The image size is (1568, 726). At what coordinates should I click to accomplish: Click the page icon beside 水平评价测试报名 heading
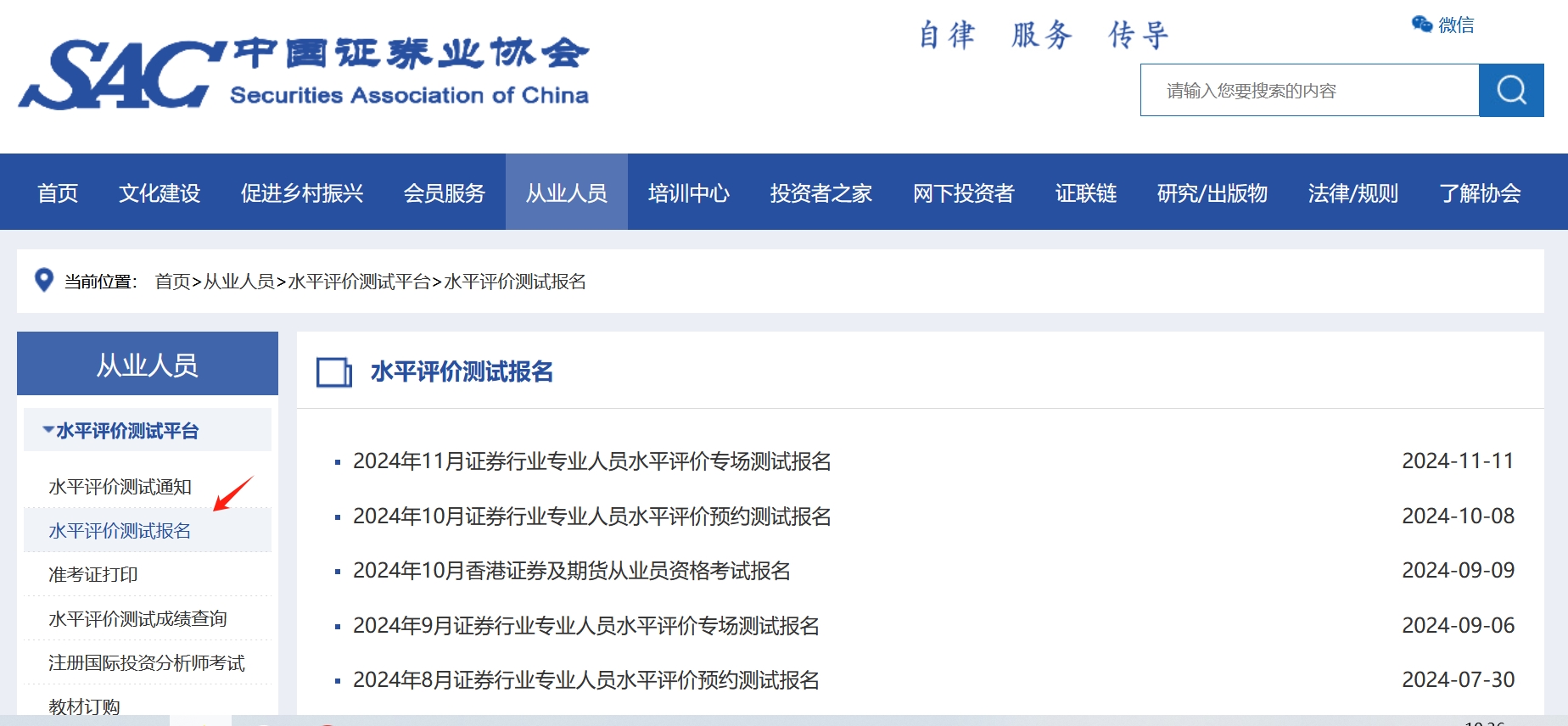(x=334, y=372)
